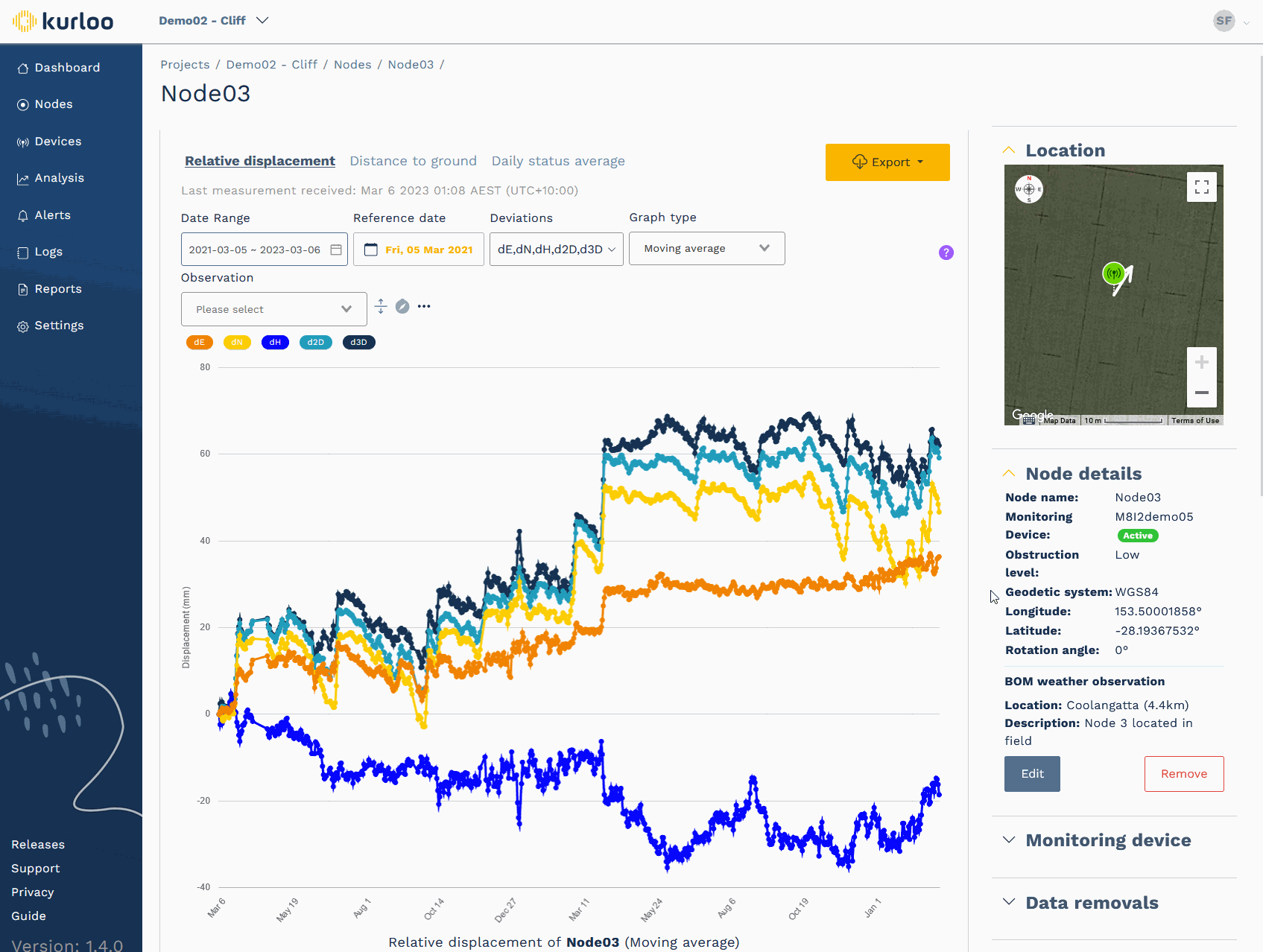This screenshot has height=952, width=1263.
Task: Click the Nodes target icon
Action: pos(23,104)
